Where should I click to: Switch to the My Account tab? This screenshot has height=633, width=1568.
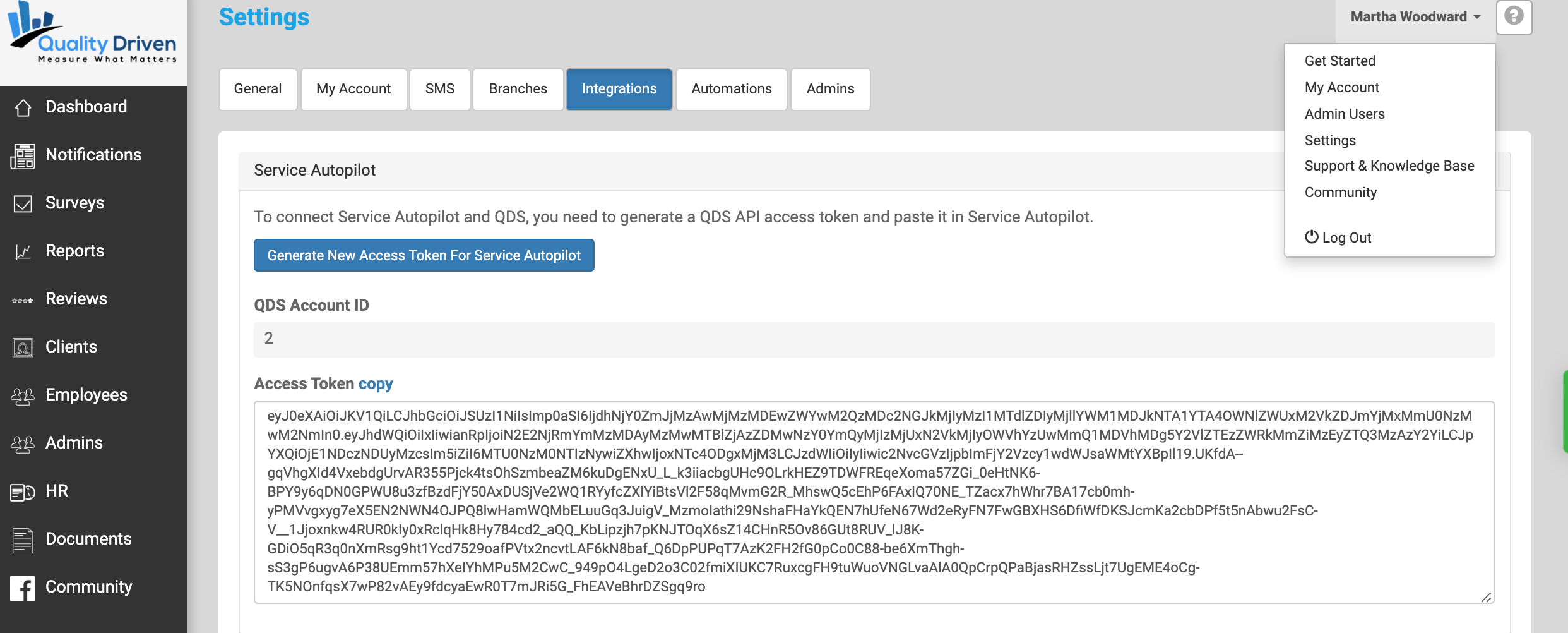click(x=353, y=89)
